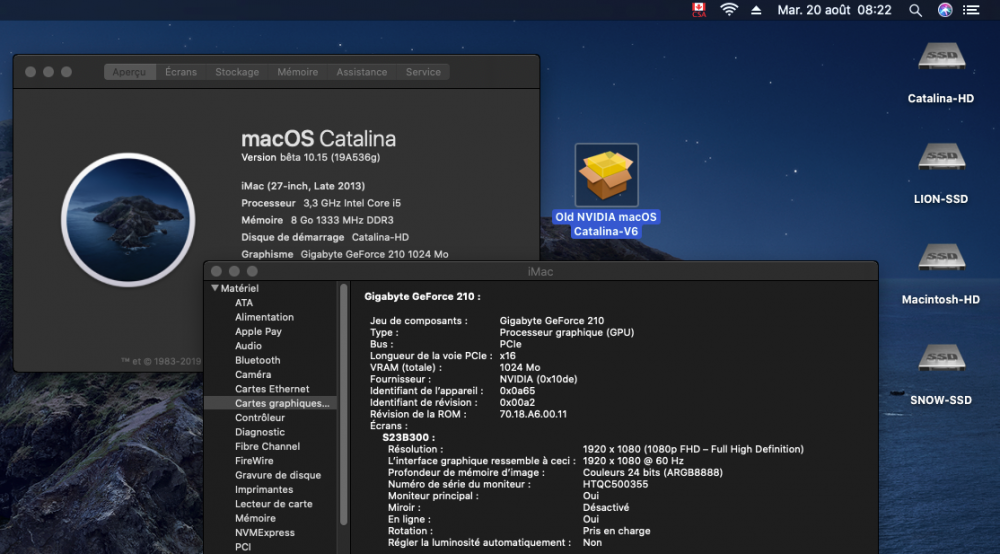Viewport: 1000px width, 554px height.
Task: Select Audio in the sidebar
Action: [248, 346]
